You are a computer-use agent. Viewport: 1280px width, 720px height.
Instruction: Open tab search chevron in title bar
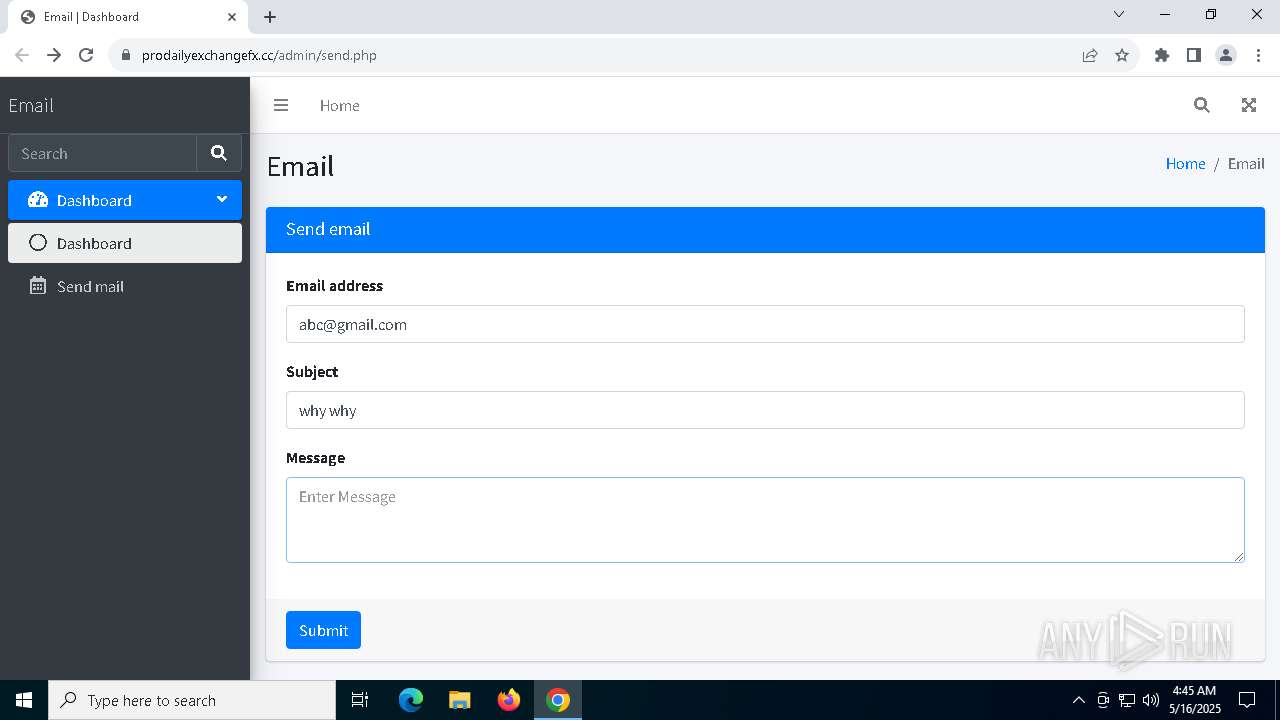[x=1119, y=14]
